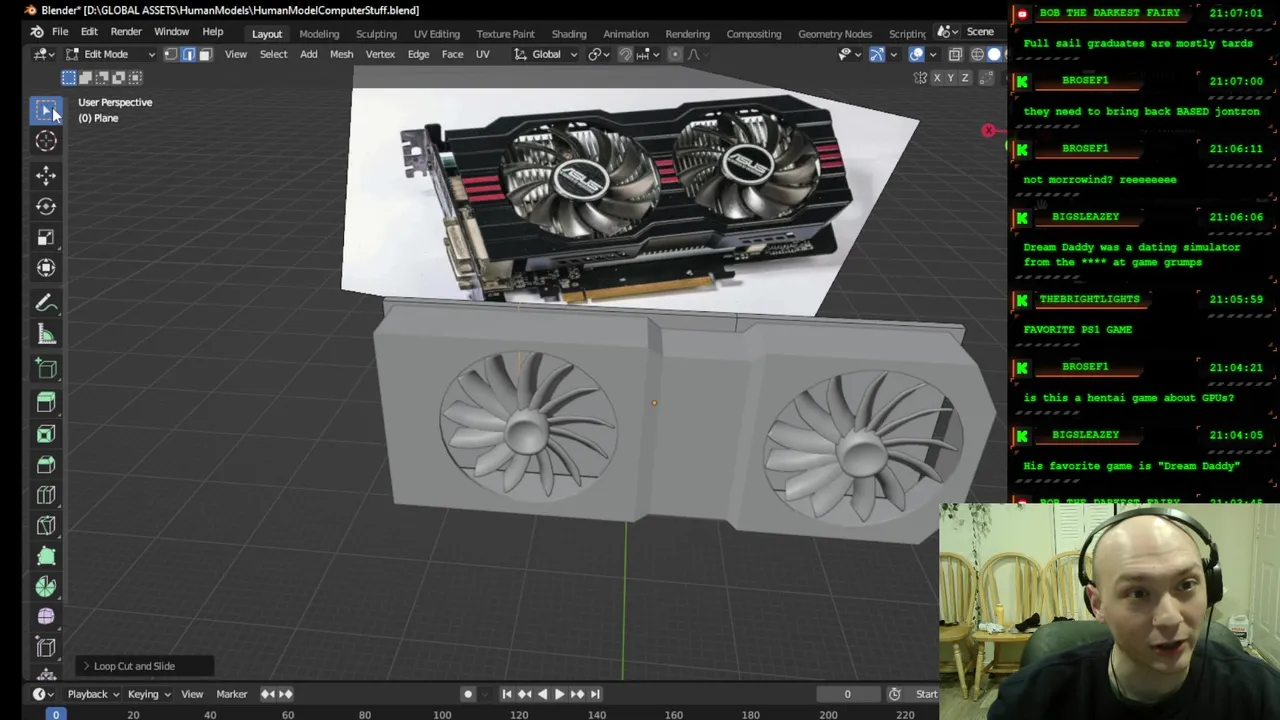Select the Rotate tool

46,206
